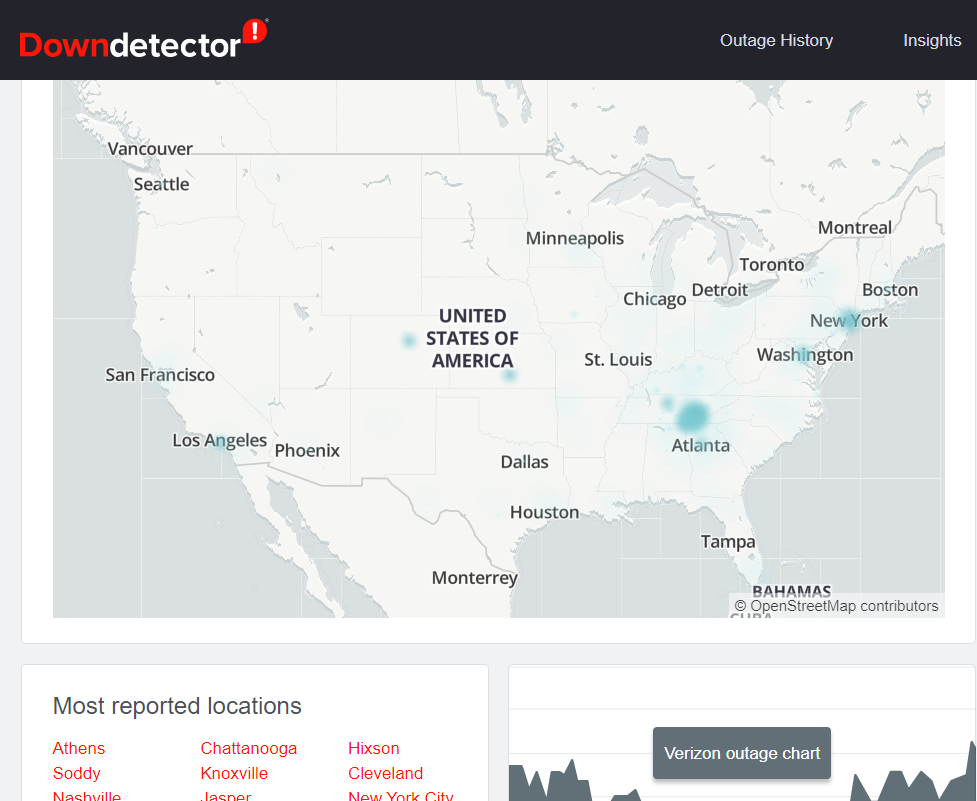This screenshot has height=801, width=977.
Task: Open the Cleveland location link
Action: click(x=386, y=773)
